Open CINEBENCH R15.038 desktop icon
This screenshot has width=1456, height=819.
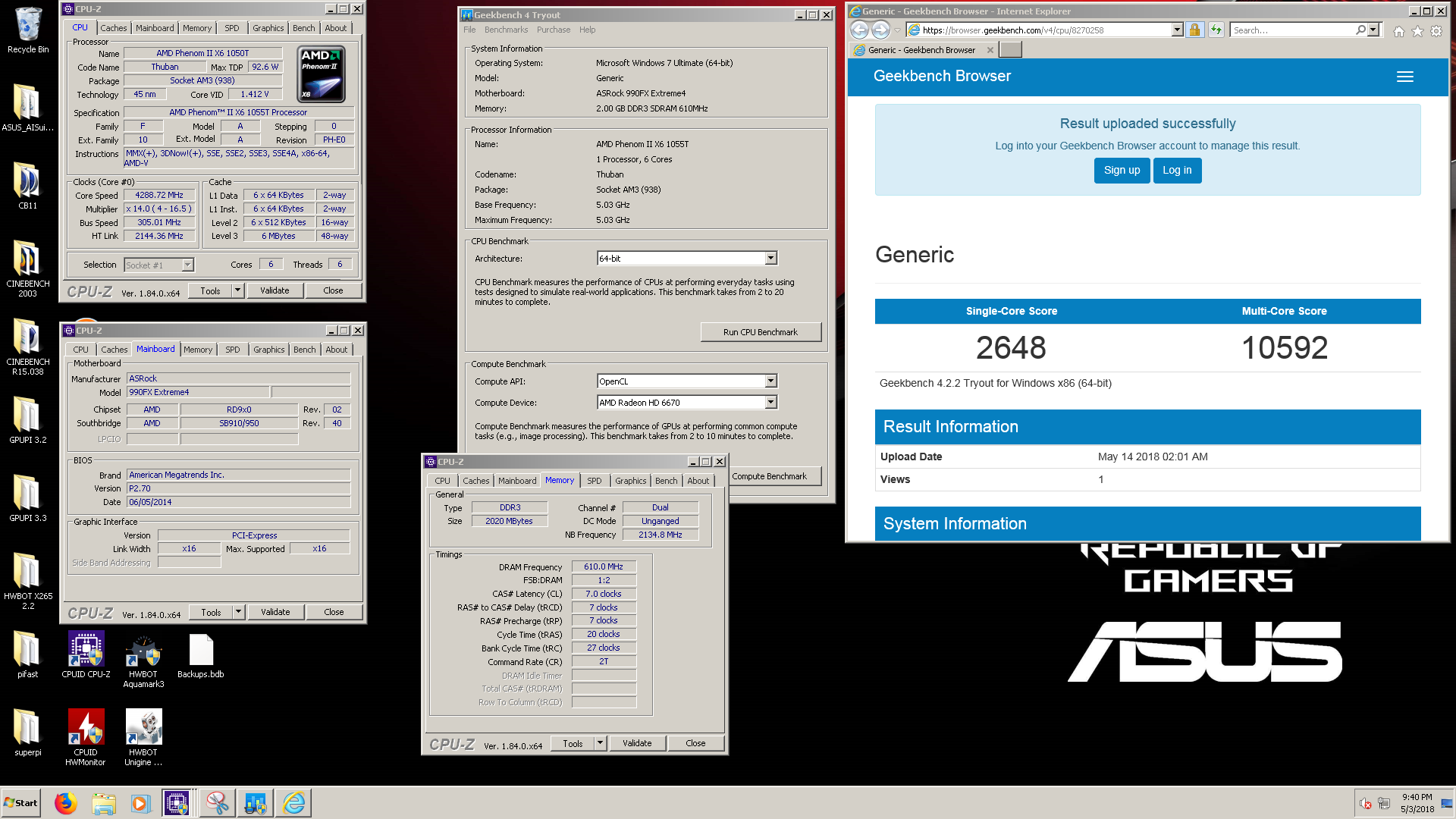28,346
